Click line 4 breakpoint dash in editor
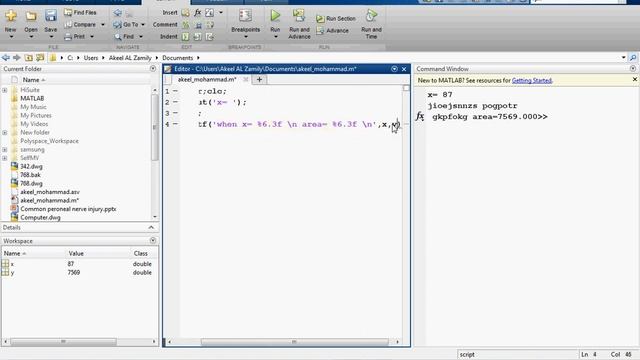640x360 pixels. 175,124
